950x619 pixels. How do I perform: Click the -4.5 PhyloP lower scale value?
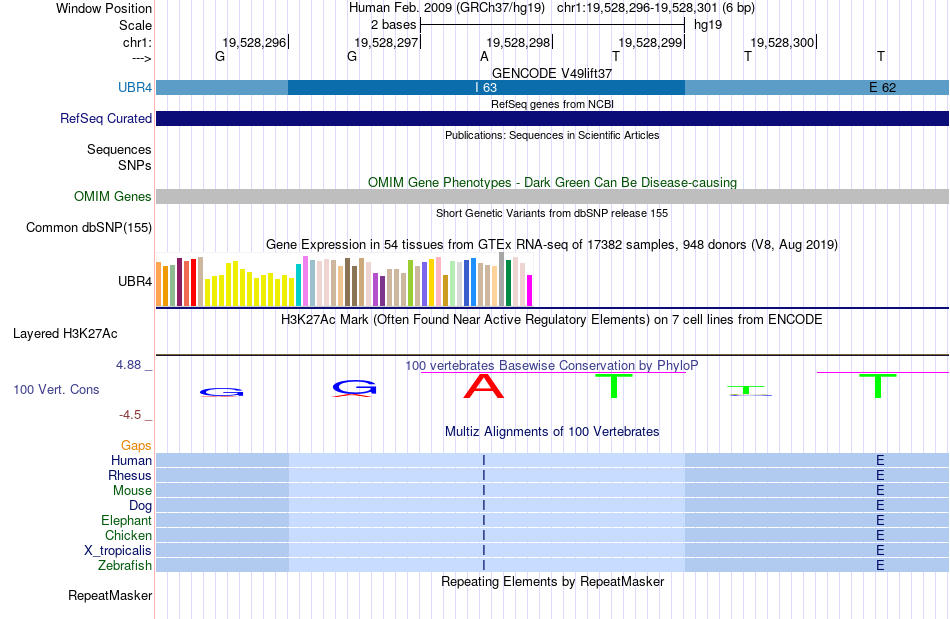click(130, 414)
